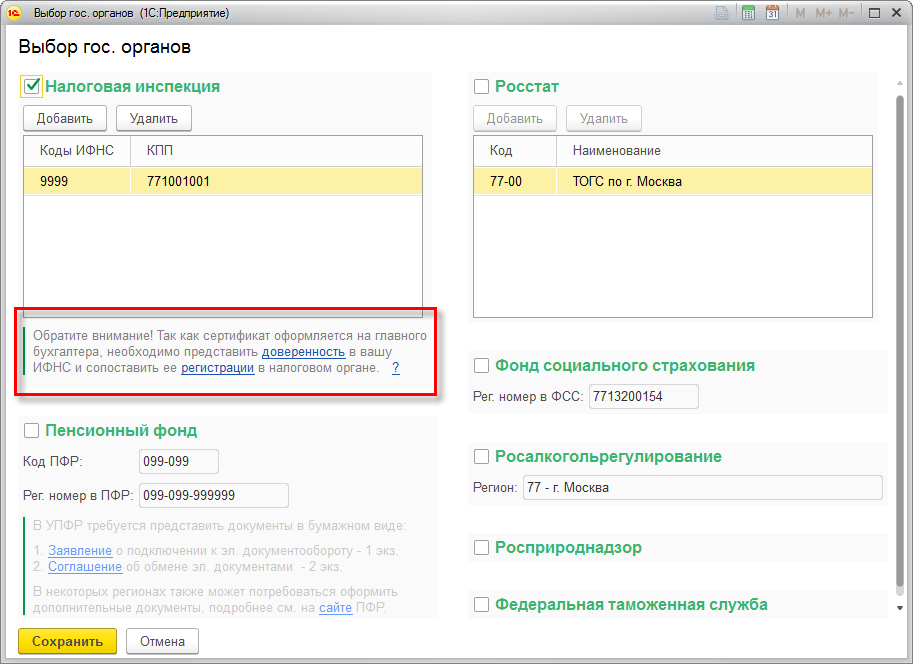Image resolution: width=913 pixels, height=664 pixels.
Task: Click the Код ПФР input field
Action: click(178, 461)
